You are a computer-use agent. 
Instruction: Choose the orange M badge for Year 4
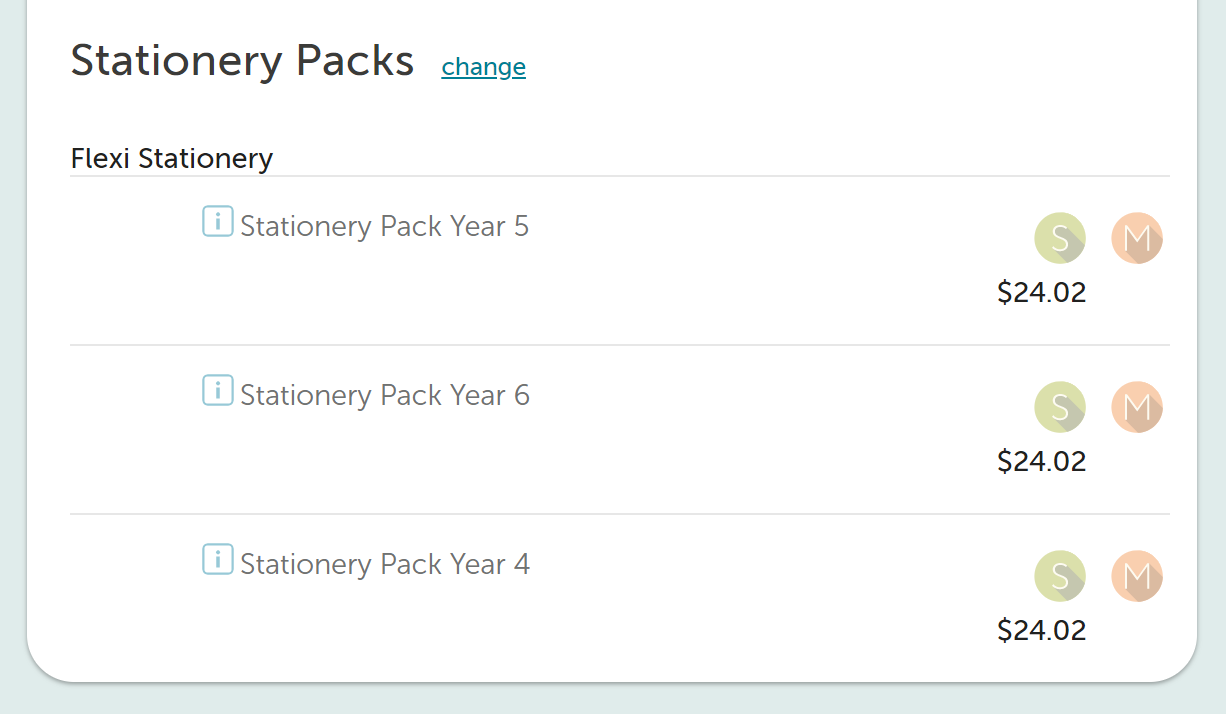(x=1137, y=577)
